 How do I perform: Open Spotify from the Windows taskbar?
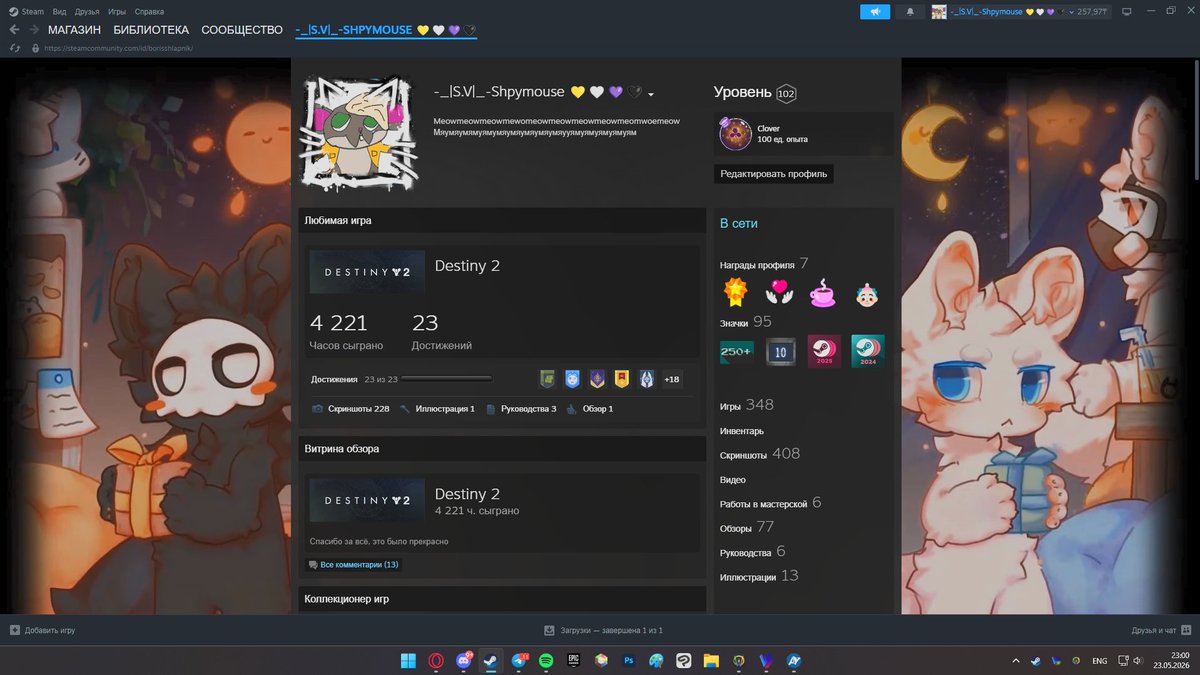[546, 660]
